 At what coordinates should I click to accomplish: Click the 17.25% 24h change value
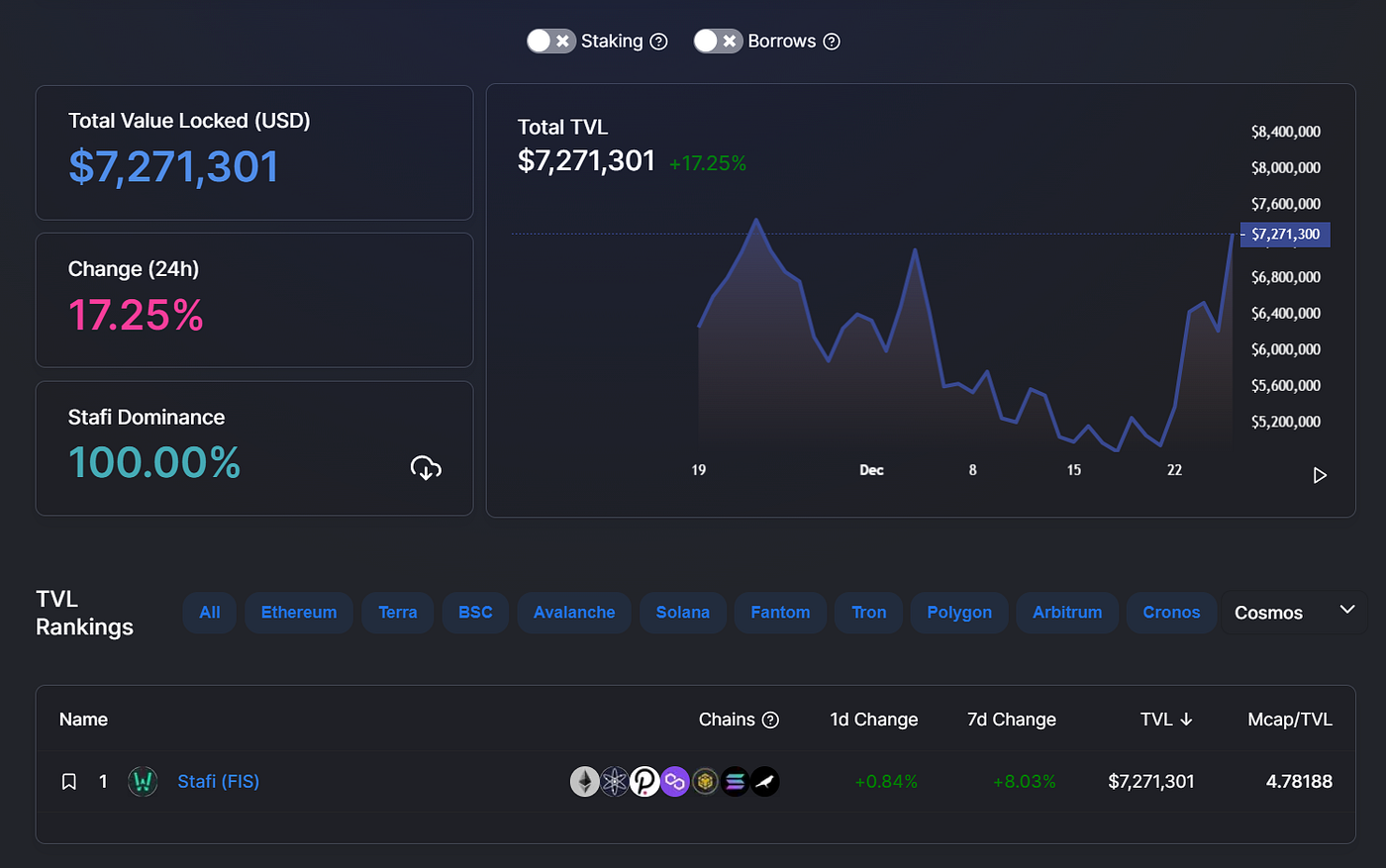click(x=136, y=316)
